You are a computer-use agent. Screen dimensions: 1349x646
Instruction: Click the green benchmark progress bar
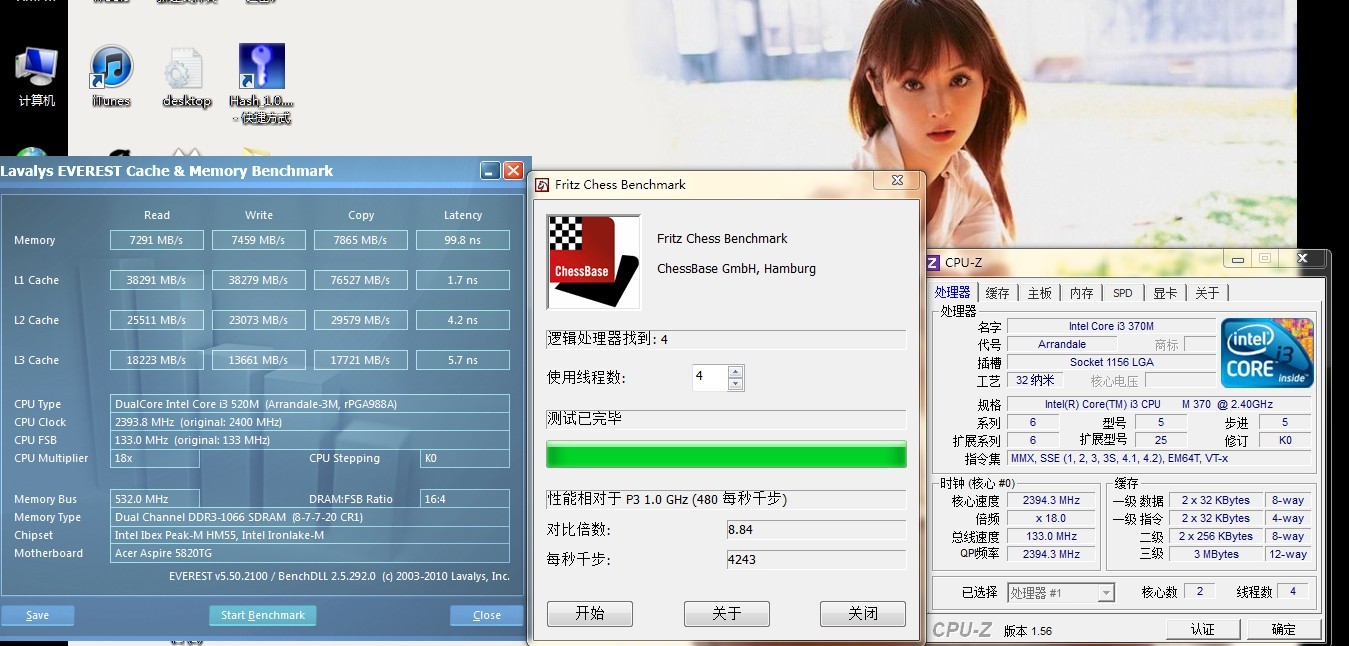click(x=726, y=455)
